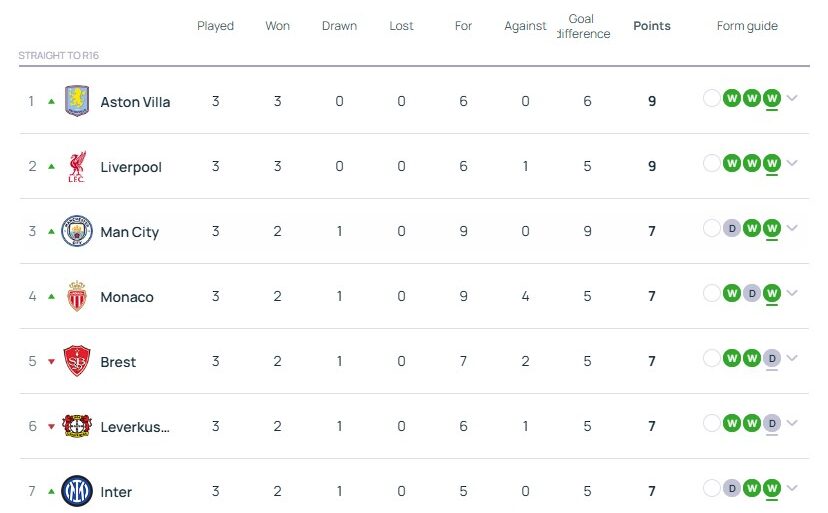Expand Monaco's row details chevron

[x=793, y=293]
